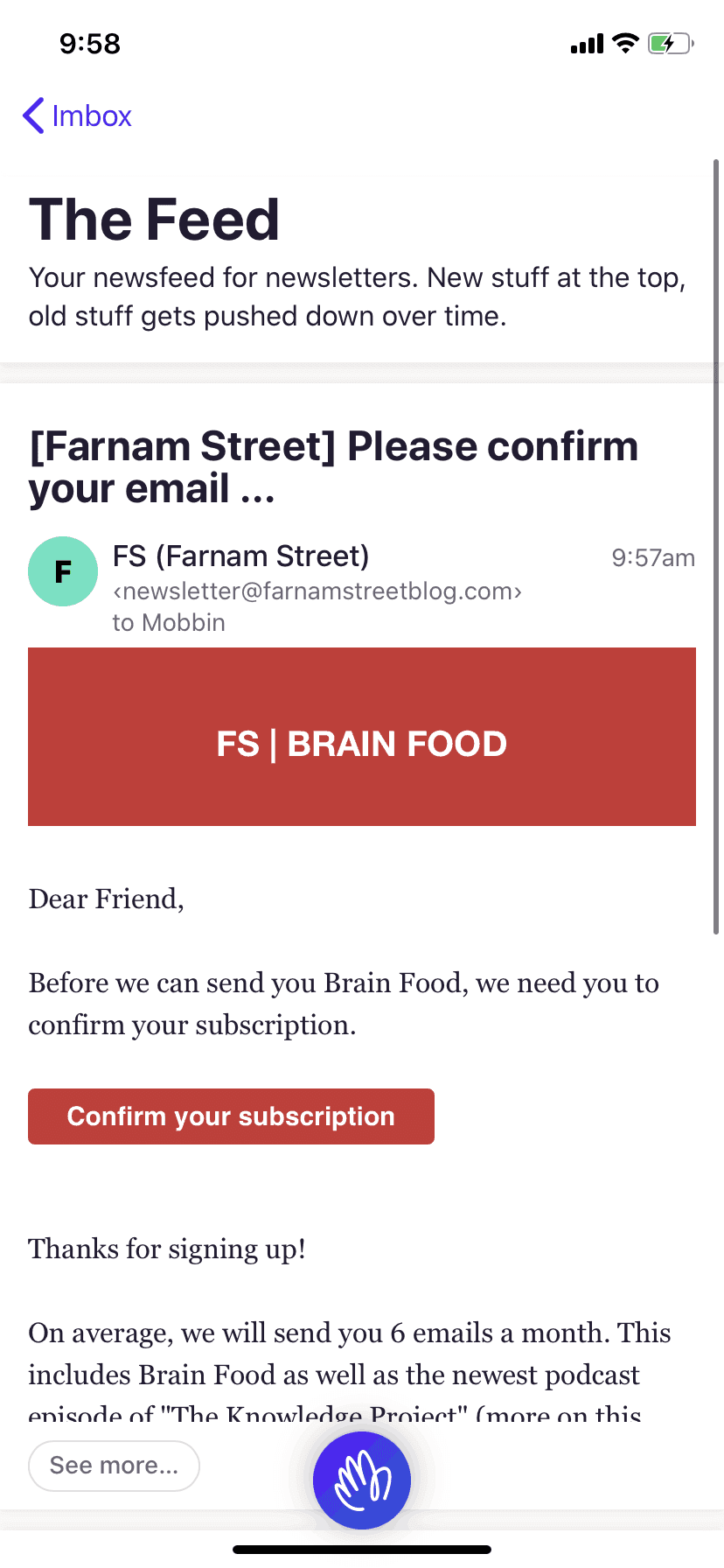Tap the 'Thanks for signing up!' text
The image size is (724, 1568).
[167, 1249]
